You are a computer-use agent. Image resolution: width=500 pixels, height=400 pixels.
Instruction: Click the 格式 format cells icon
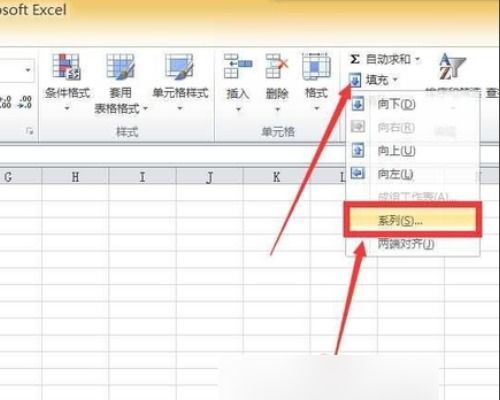(x=316, y=66)
